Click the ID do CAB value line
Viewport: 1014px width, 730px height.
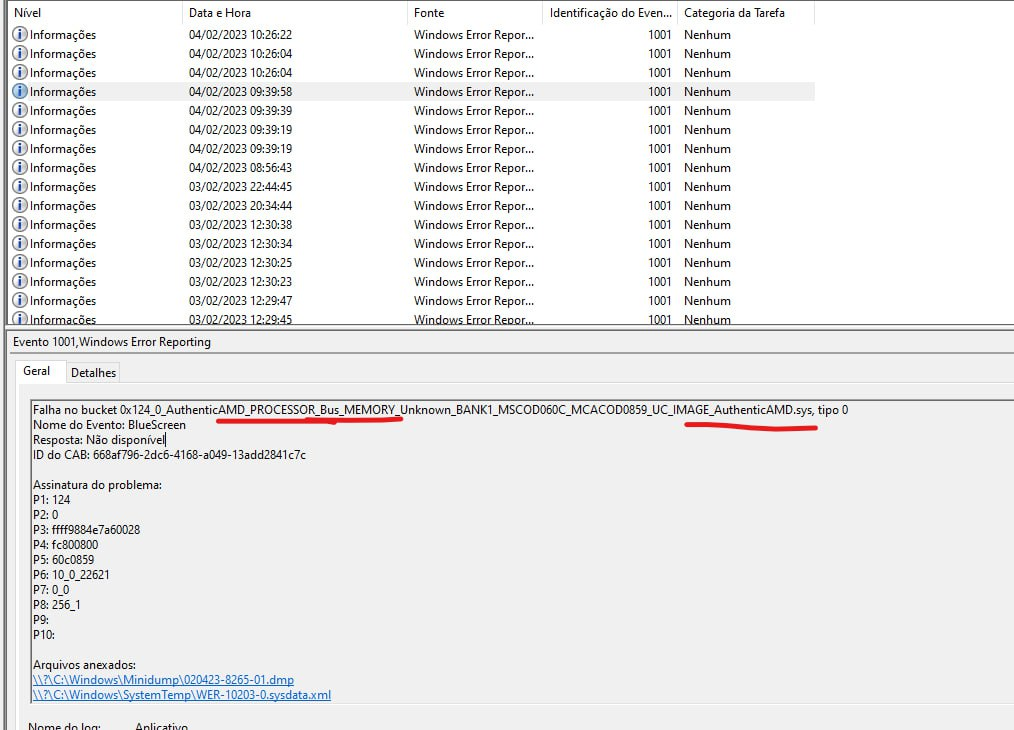169,455
